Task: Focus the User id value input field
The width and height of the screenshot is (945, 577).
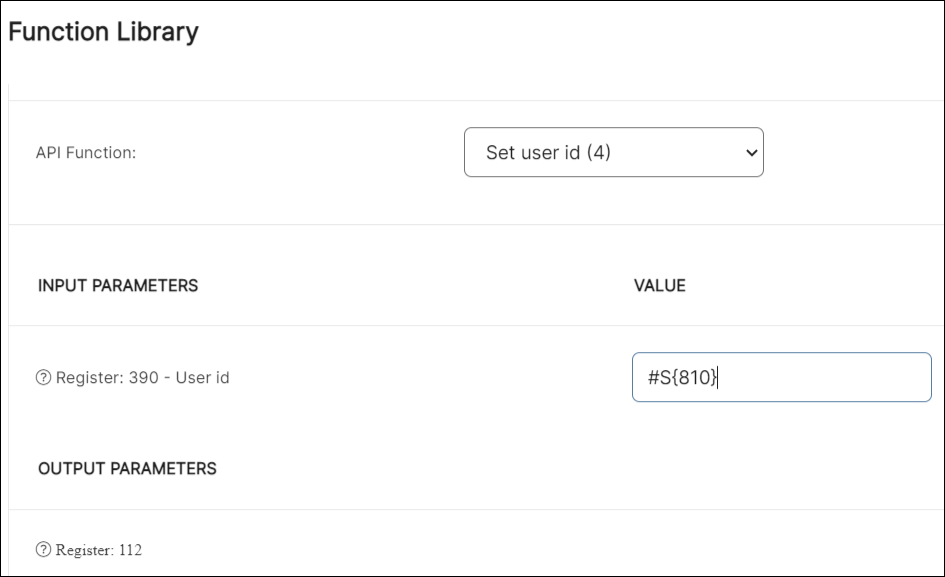Action: click(x=781, y=377)
